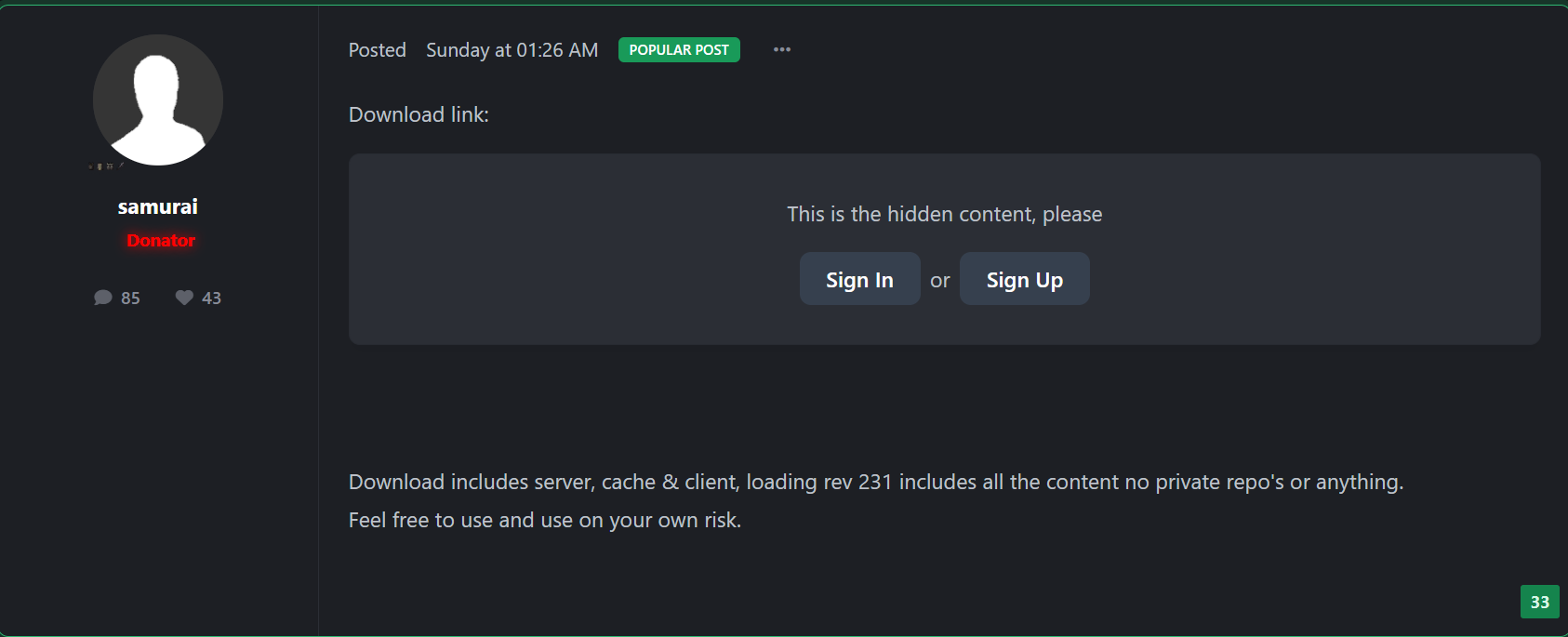The width and height of the screenshot is (1568, 637).
Task: Click the reputation number 43
Action: click(211, 299)
